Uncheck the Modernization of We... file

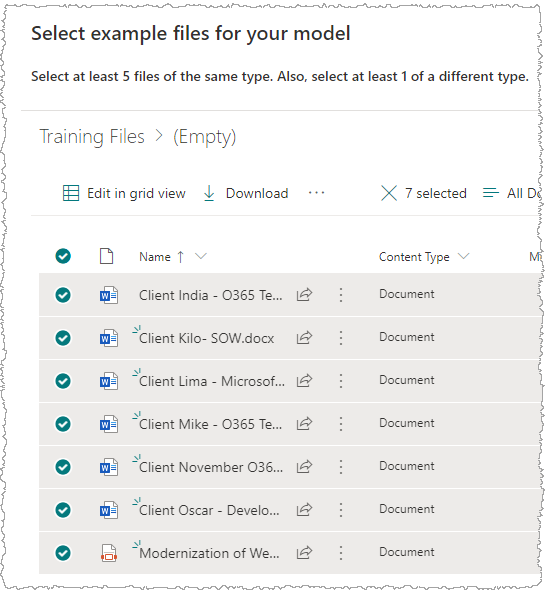(x=63, y=553)
